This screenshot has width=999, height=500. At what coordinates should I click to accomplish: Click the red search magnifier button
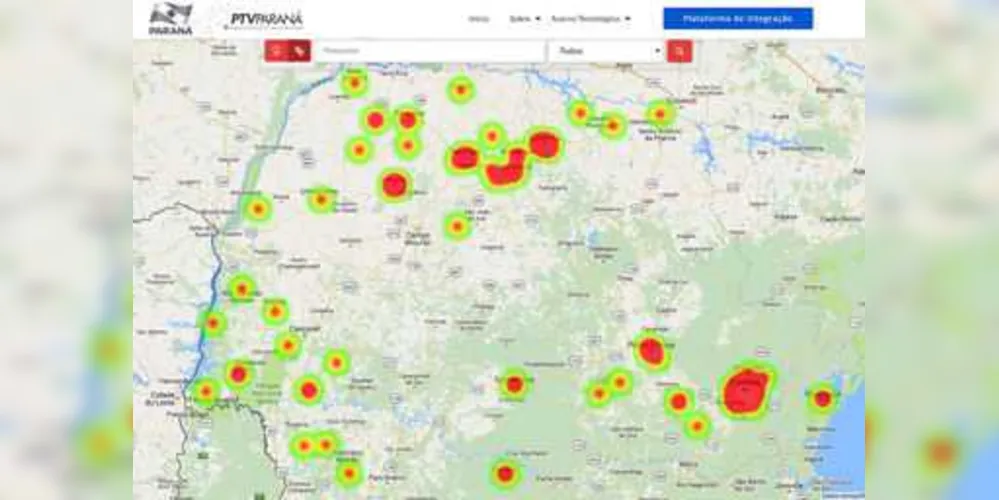click(680, 51)
